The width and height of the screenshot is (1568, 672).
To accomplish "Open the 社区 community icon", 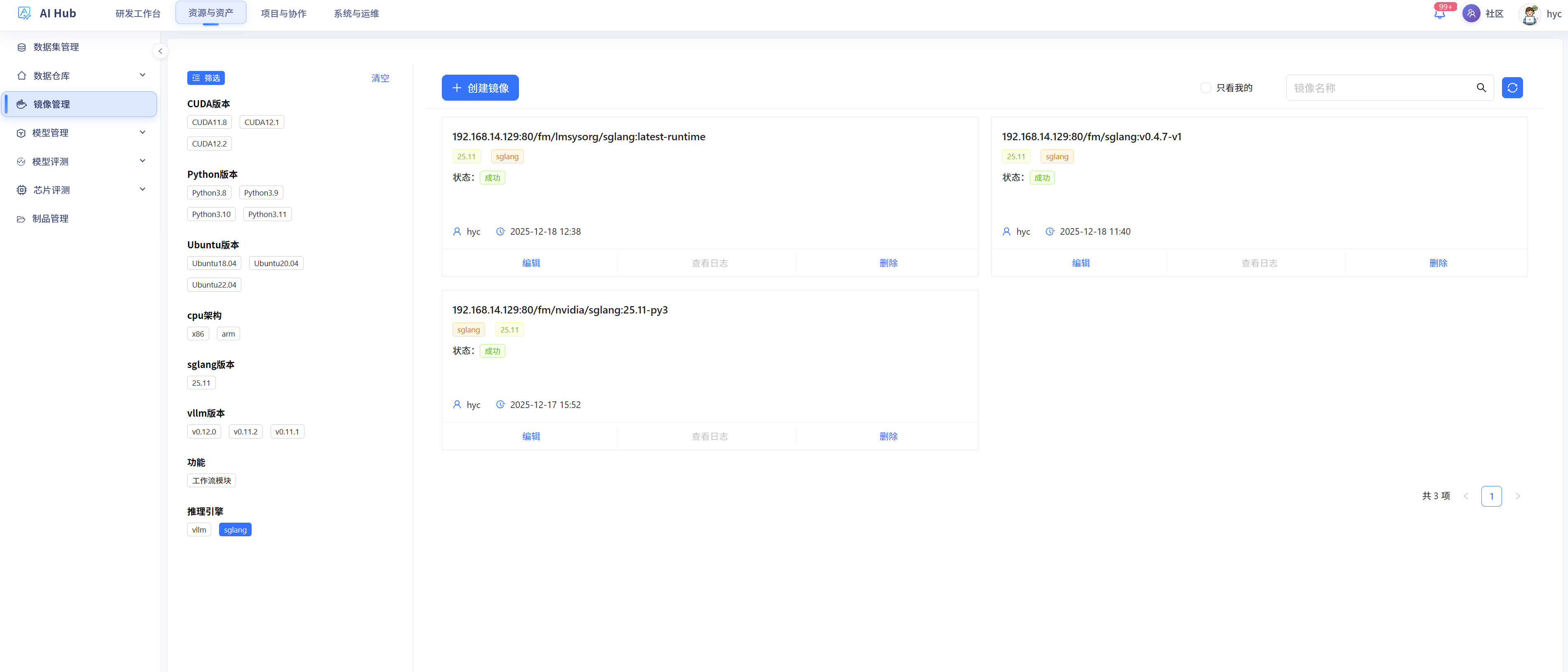I will (1471, 13).
